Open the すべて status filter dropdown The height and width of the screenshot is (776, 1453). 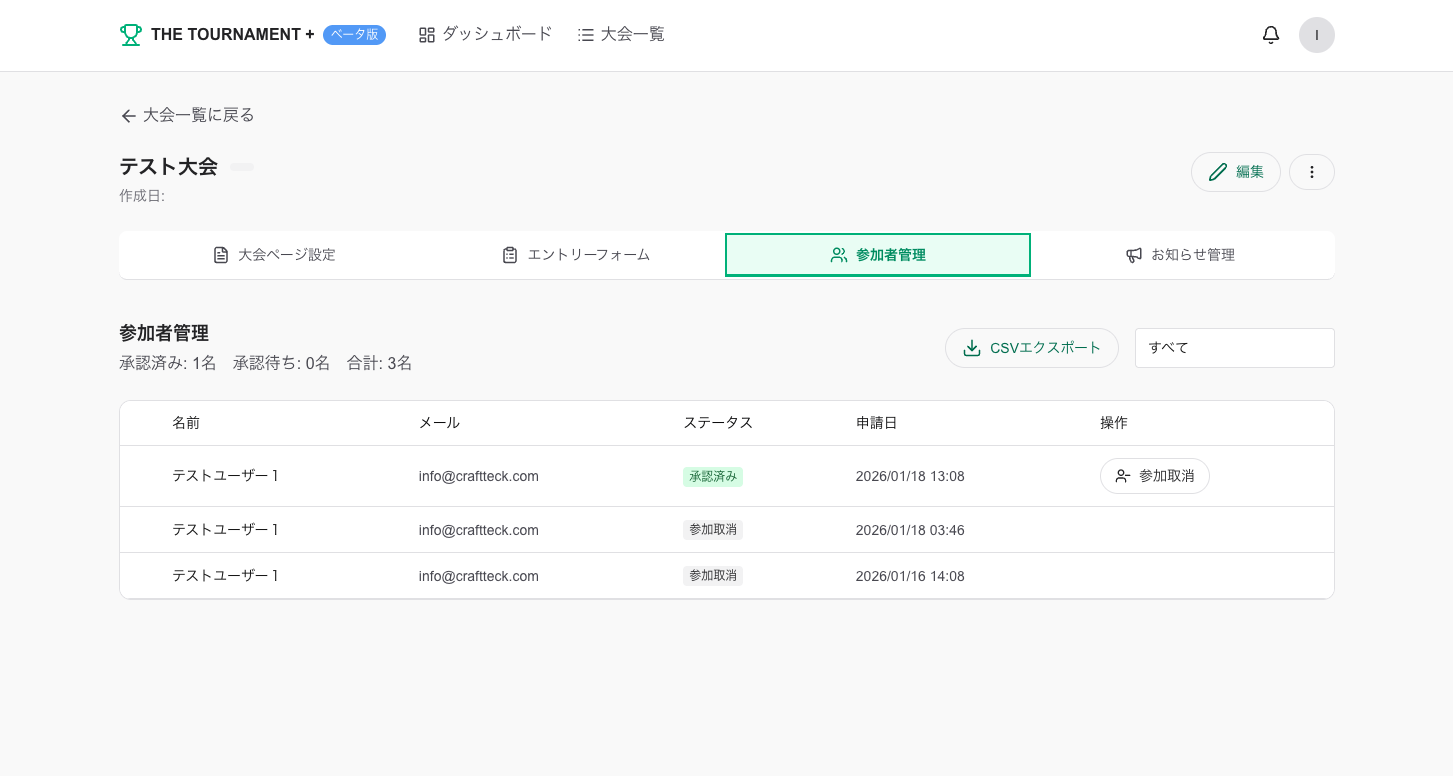[x=1234, y=348]
